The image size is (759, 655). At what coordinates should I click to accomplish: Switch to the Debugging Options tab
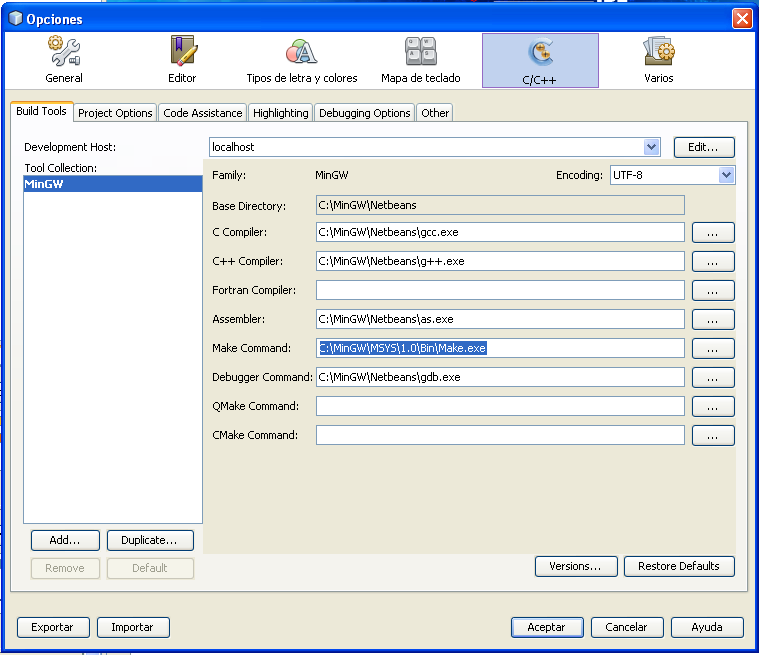pos(364,113)
